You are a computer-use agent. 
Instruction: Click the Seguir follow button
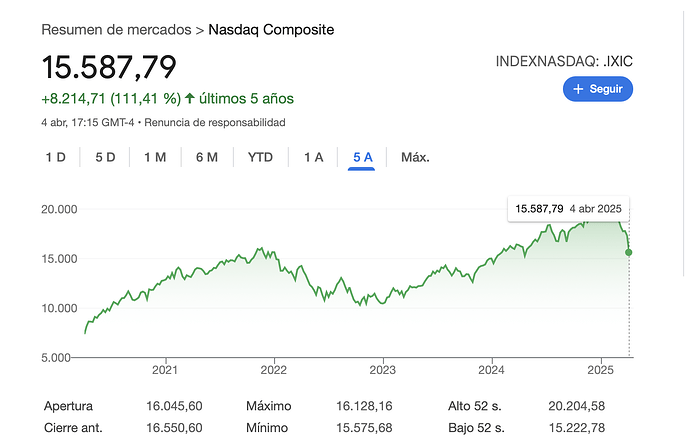coord(598,89)
